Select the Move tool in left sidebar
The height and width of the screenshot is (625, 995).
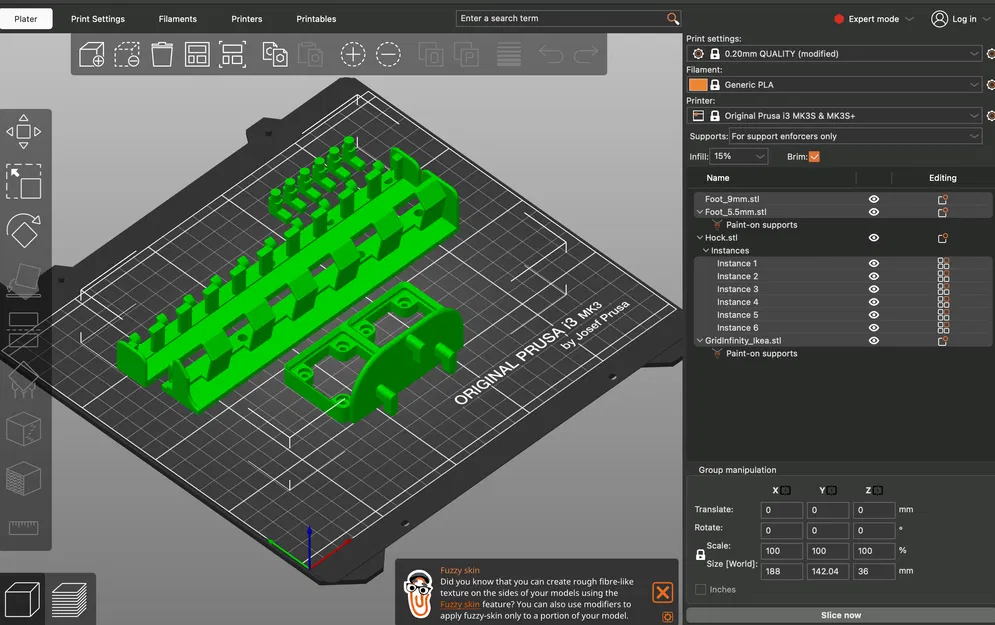click(x=23, y=132)
